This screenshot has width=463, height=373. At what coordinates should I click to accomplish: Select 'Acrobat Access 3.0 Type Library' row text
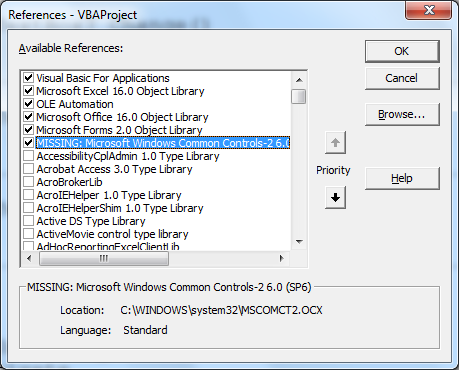(x=114, y=169)
